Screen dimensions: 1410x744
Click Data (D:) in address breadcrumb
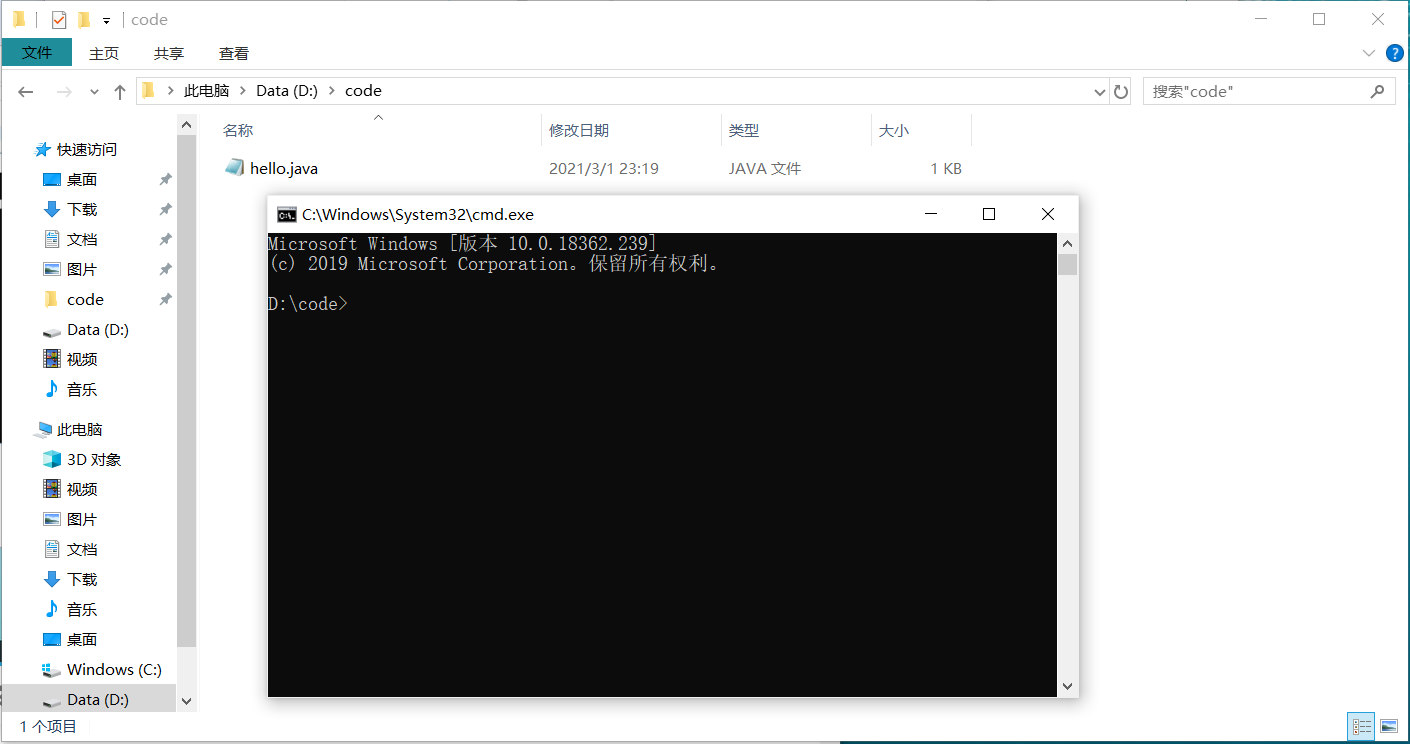pos(287,90)
